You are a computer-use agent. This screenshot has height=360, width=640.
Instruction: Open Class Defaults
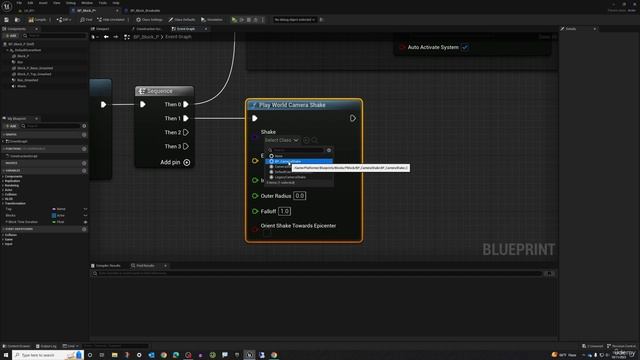click(x=182, y=20)
